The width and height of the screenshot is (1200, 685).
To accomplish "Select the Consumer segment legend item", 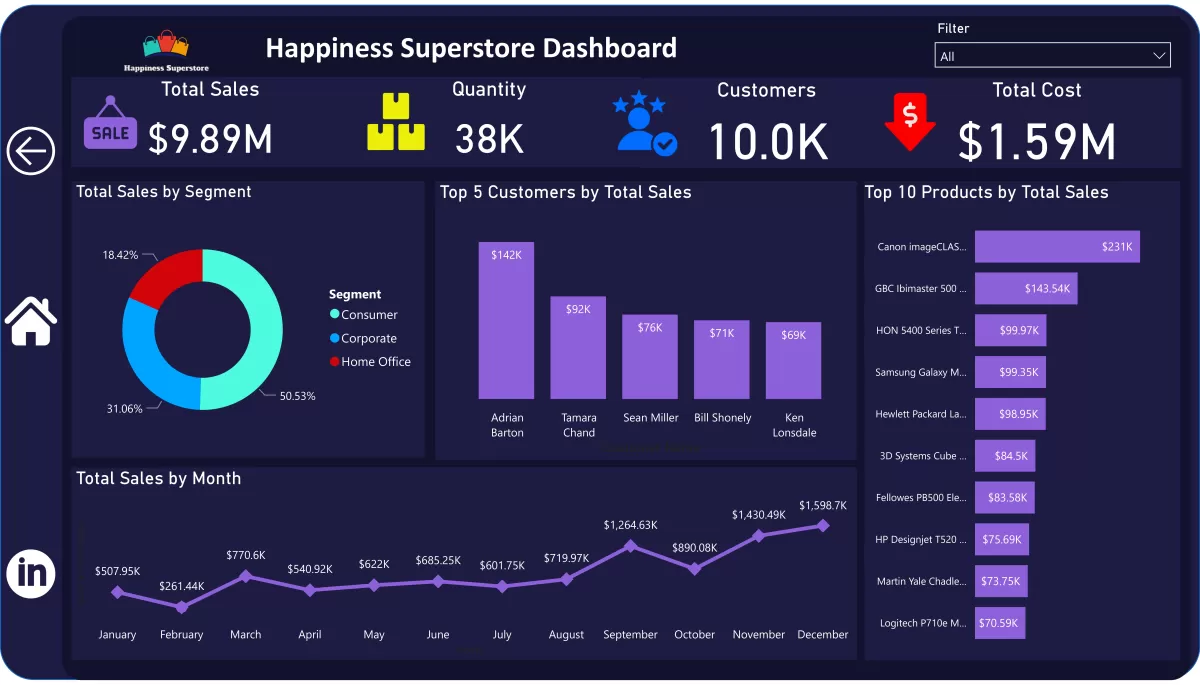I will (363, 315).
